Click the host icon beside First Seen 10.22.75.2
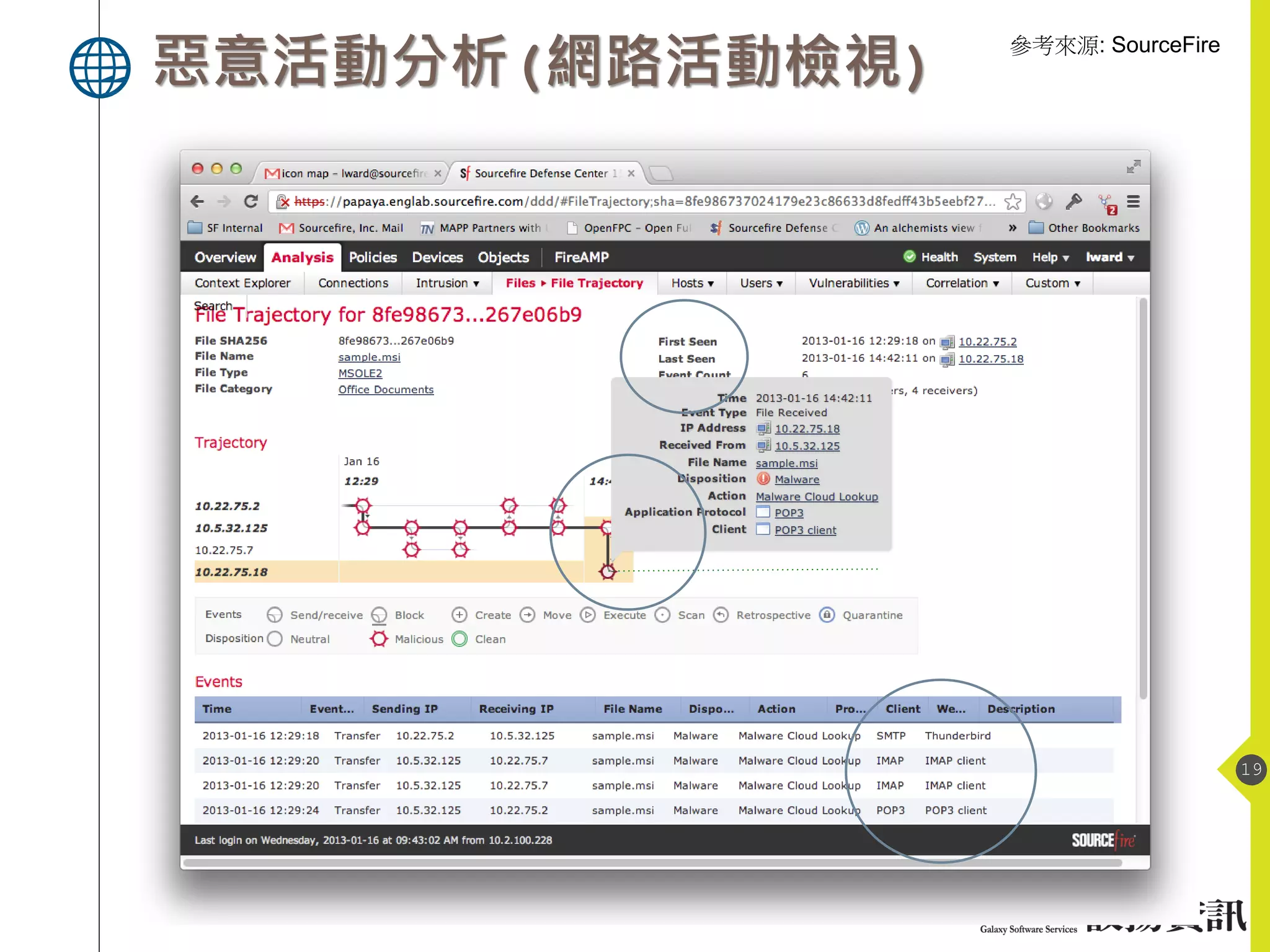The width and height of the screenshot is (1270, 952). click(x=947, y=342)
